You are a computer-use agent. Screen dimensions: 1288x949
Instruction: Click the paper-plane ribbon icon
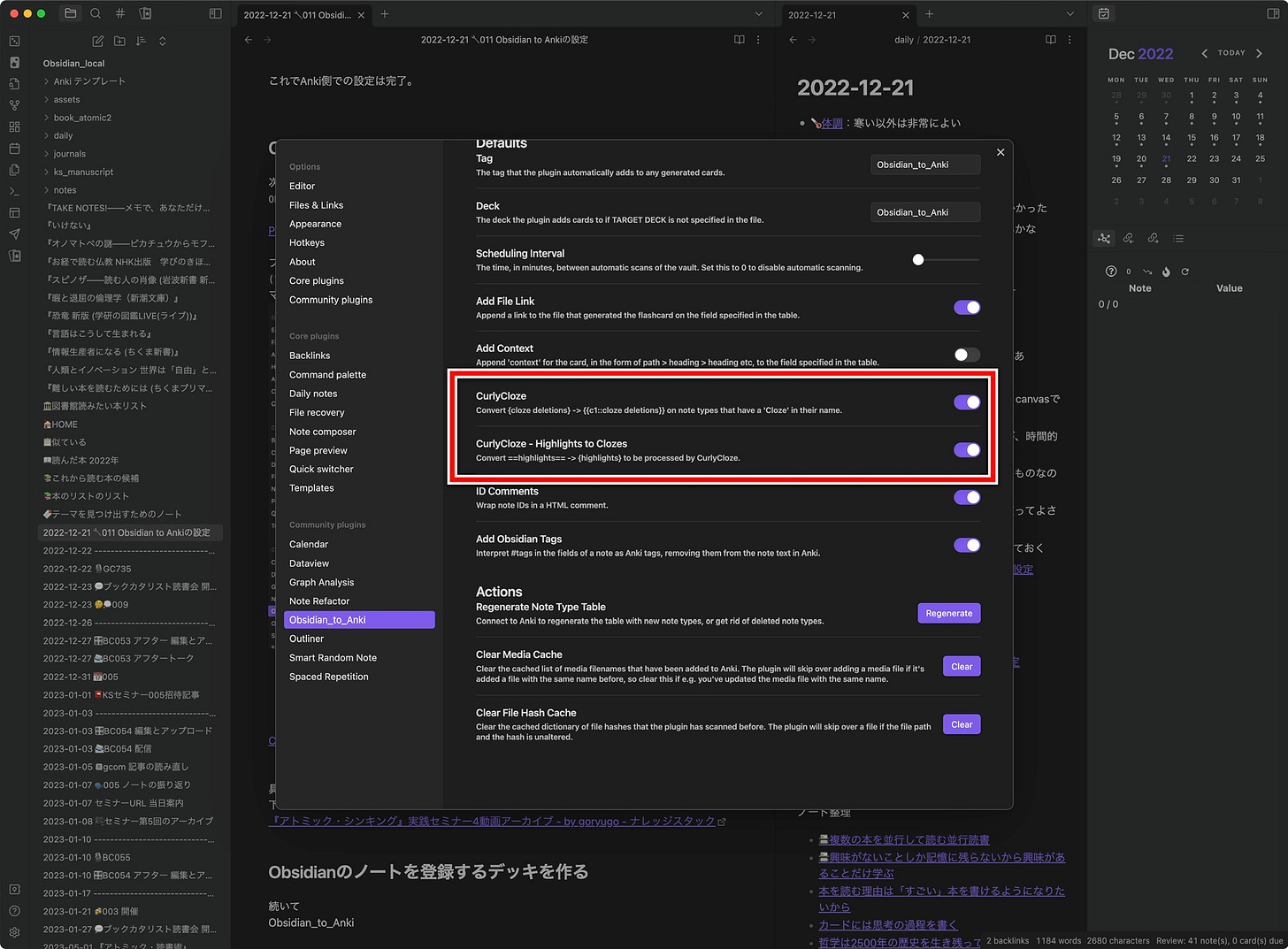14,234
